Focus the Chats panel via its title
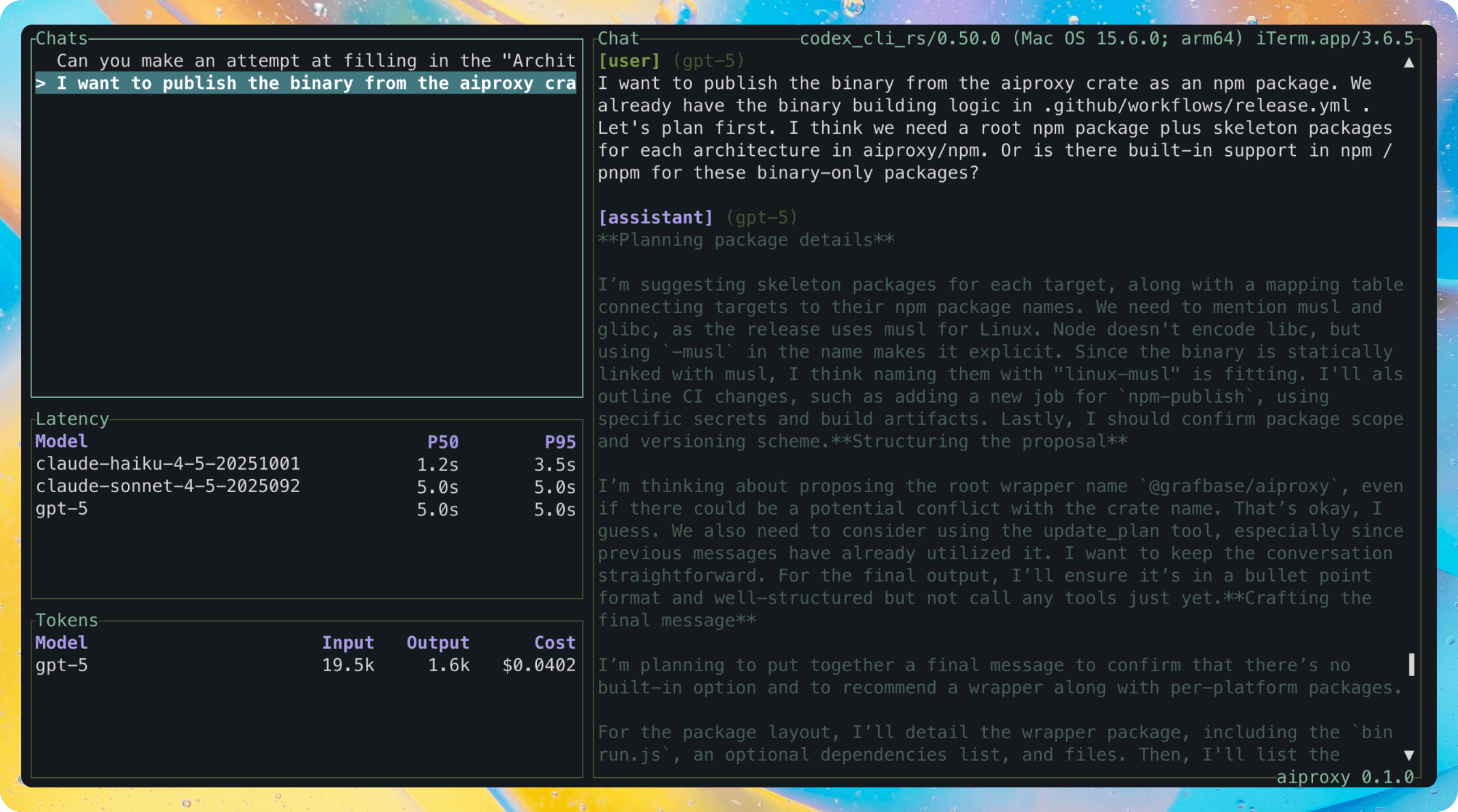This screenshot has width=1458, height=812. pyautogui.click(x=61, y=38)
